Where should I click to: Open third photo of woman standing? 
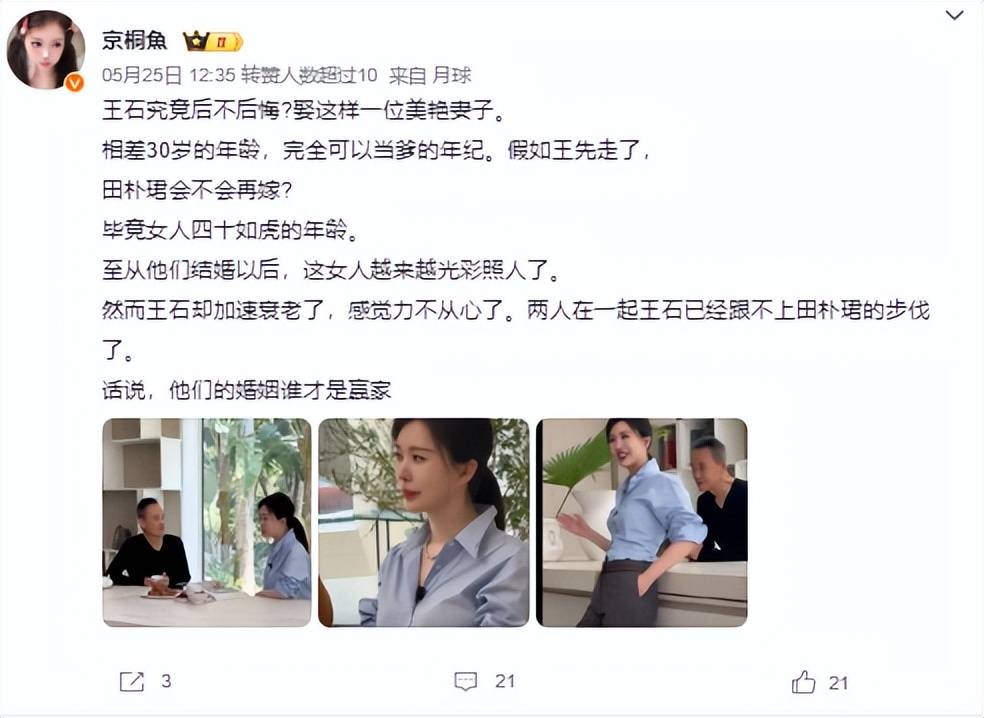pyautogui.click(x=641, y=522)
